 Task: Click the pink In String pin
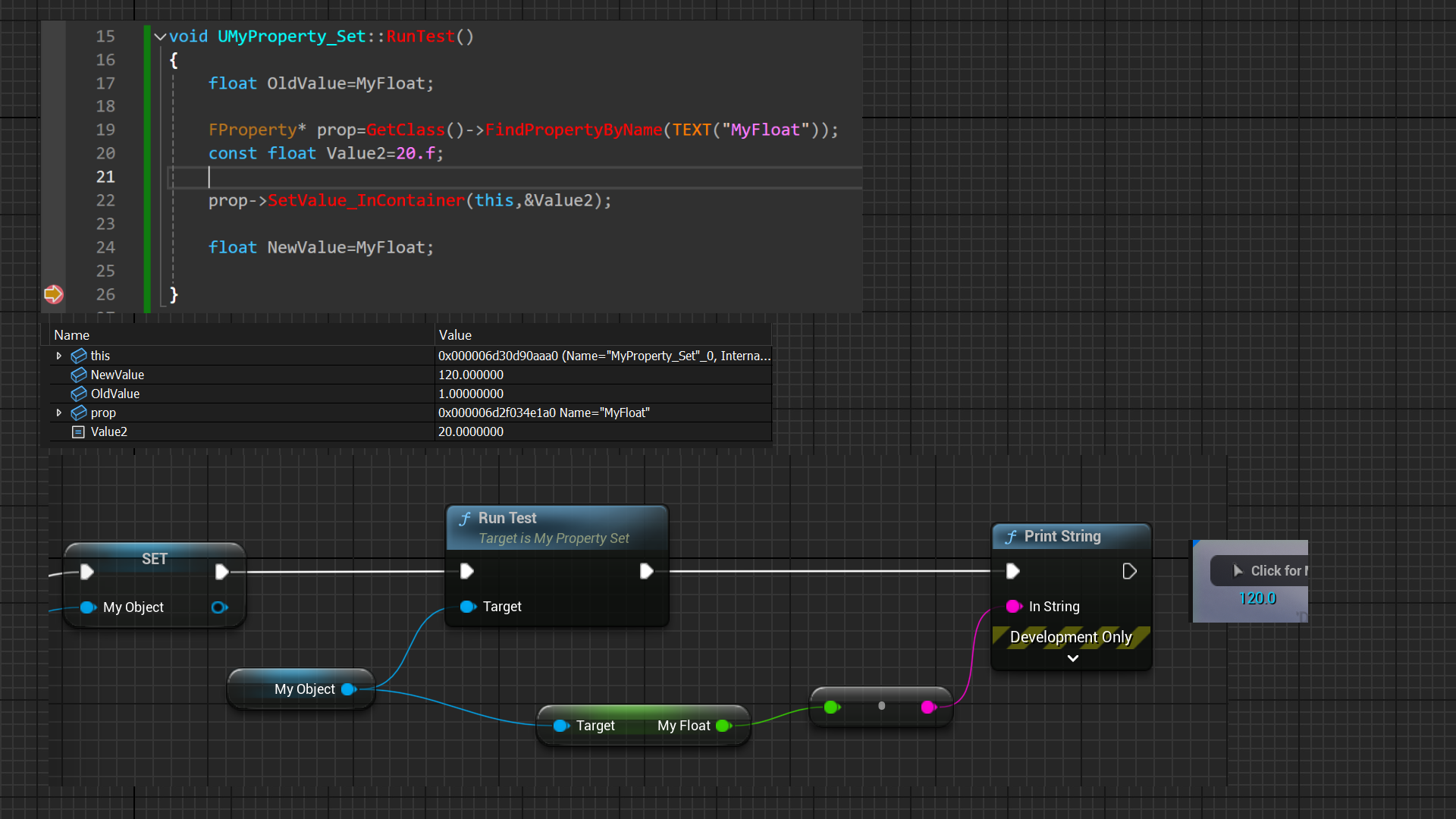point(1013,607)
